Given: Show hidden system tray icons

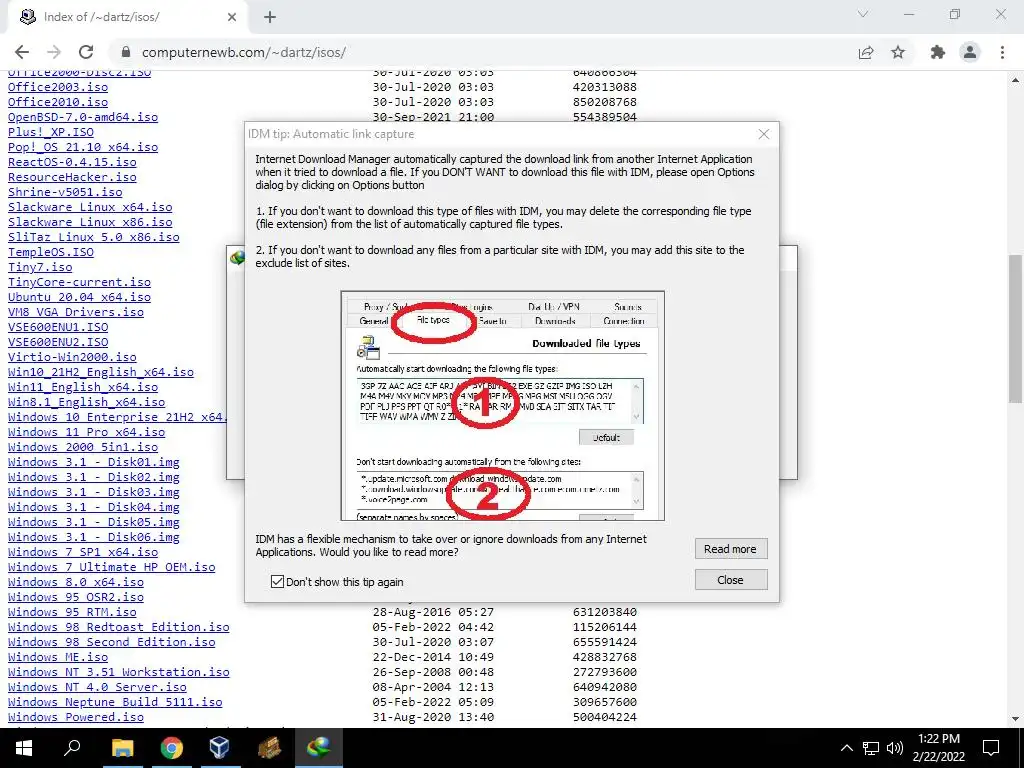Looking at the screenshot, I should pyautogui.click(x=846, y=748).
